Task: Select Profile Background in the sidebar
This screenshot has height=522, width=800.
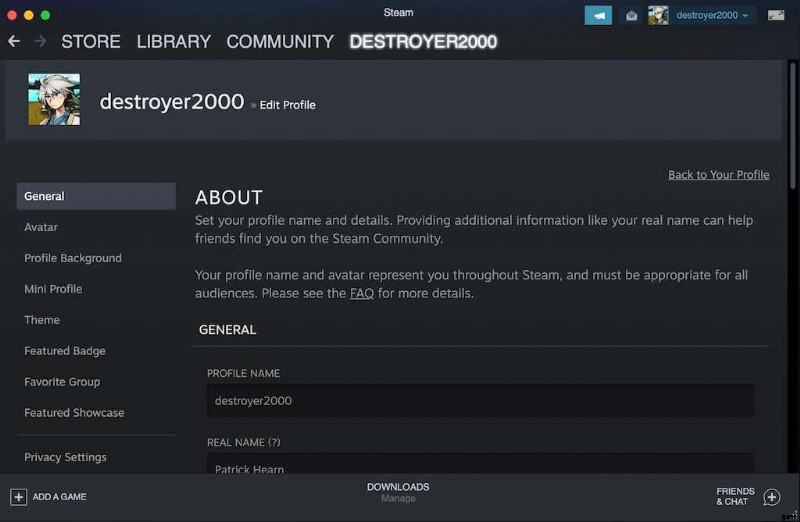Action: coord(73,258)
